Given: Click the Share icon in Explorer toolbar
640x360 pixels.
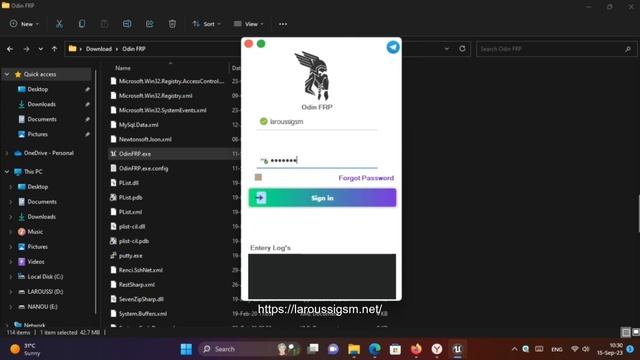Looking at the screenshot, I should pos(150,24).
